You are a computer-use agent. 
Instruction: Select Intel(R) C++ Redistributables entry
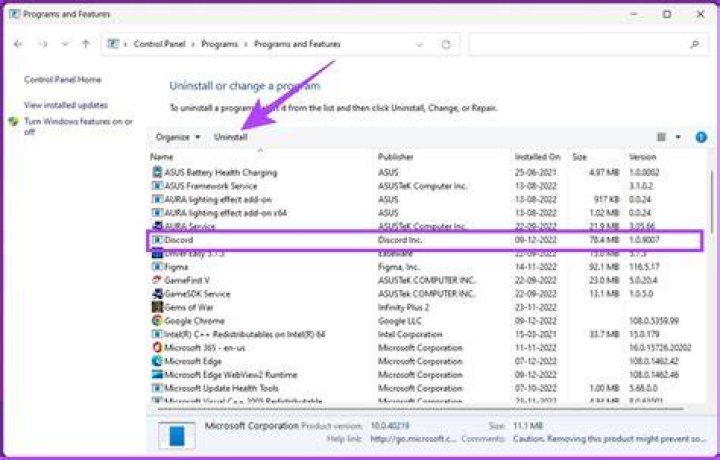click(x=245, y=334)
